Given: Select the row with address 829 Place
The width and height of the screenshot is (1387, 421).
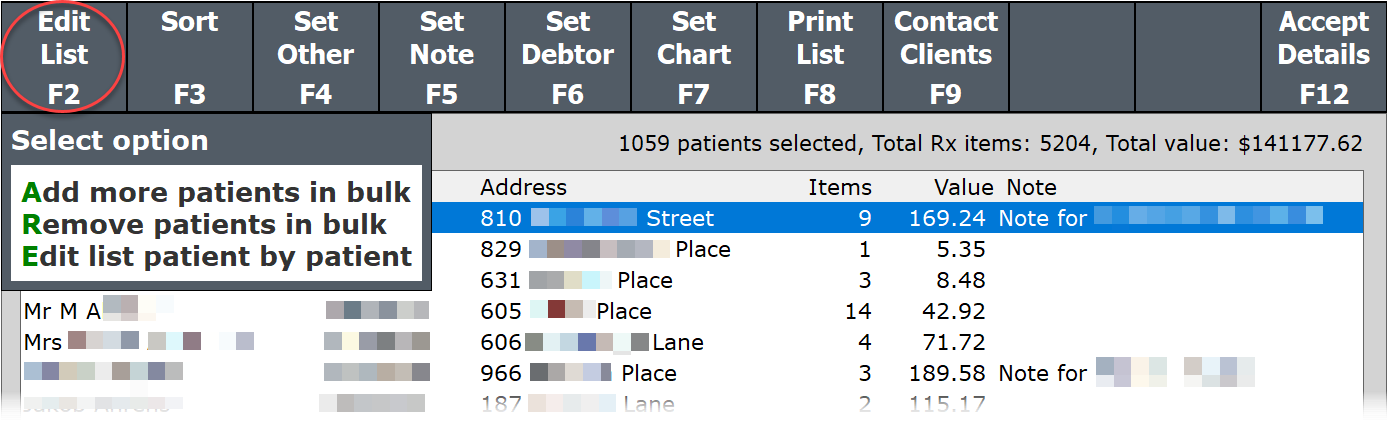Looking at the screenshot, I should pos(700,249).
